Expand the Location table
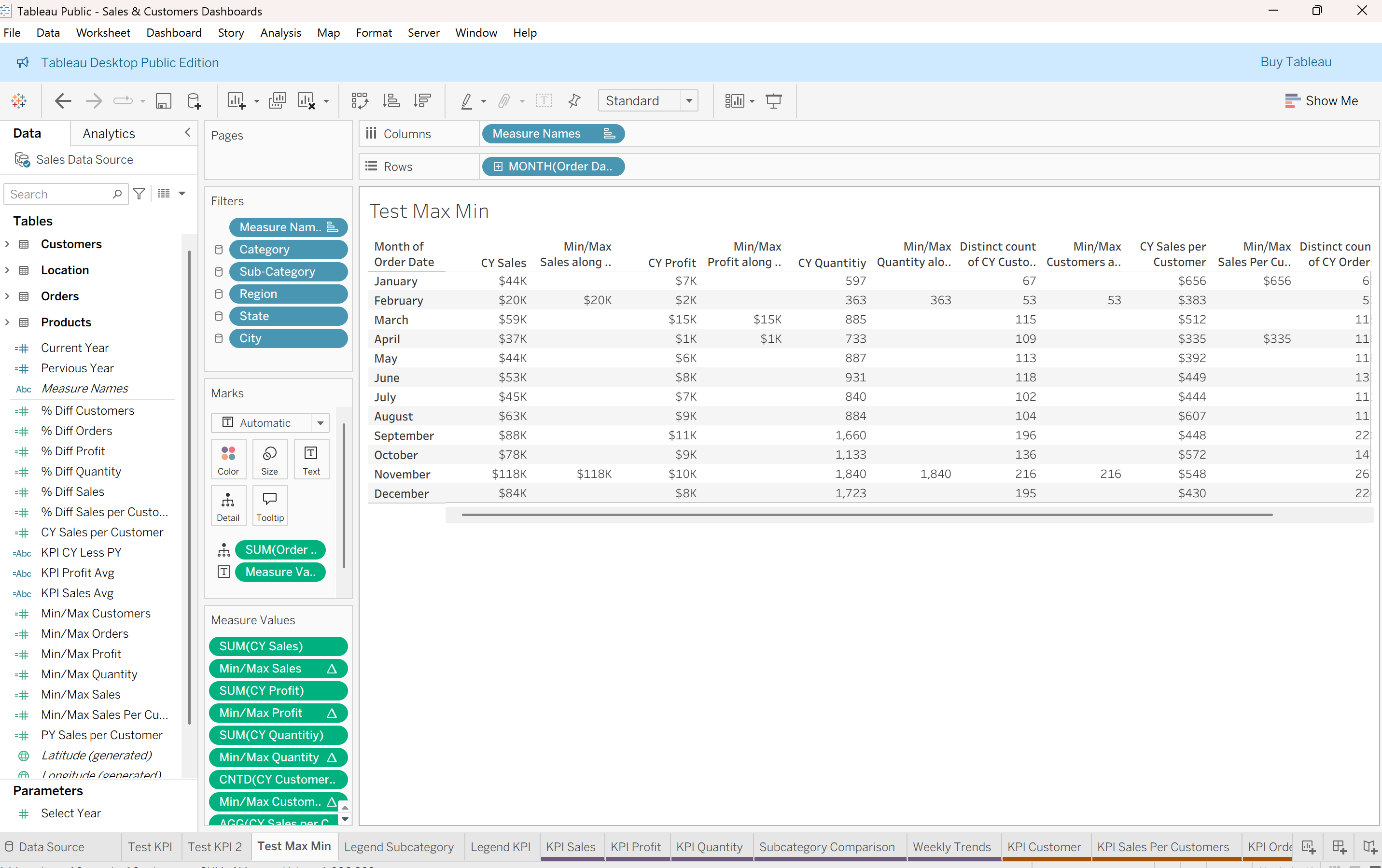The width and height of the screenshot is (1382, 868). [x=7, y=270]
